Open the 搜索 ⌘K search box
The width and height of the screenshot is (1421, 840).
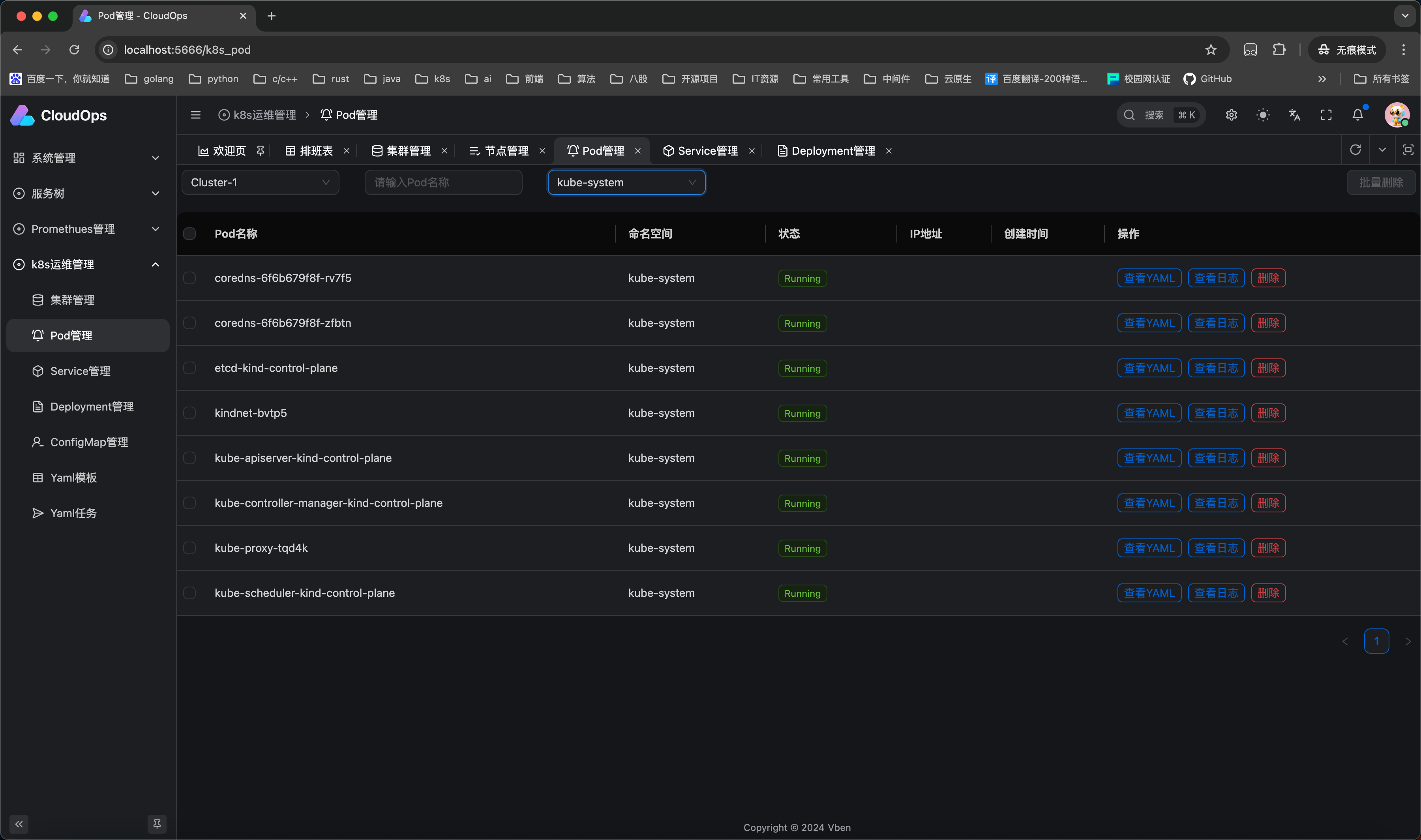[1161, 115]
